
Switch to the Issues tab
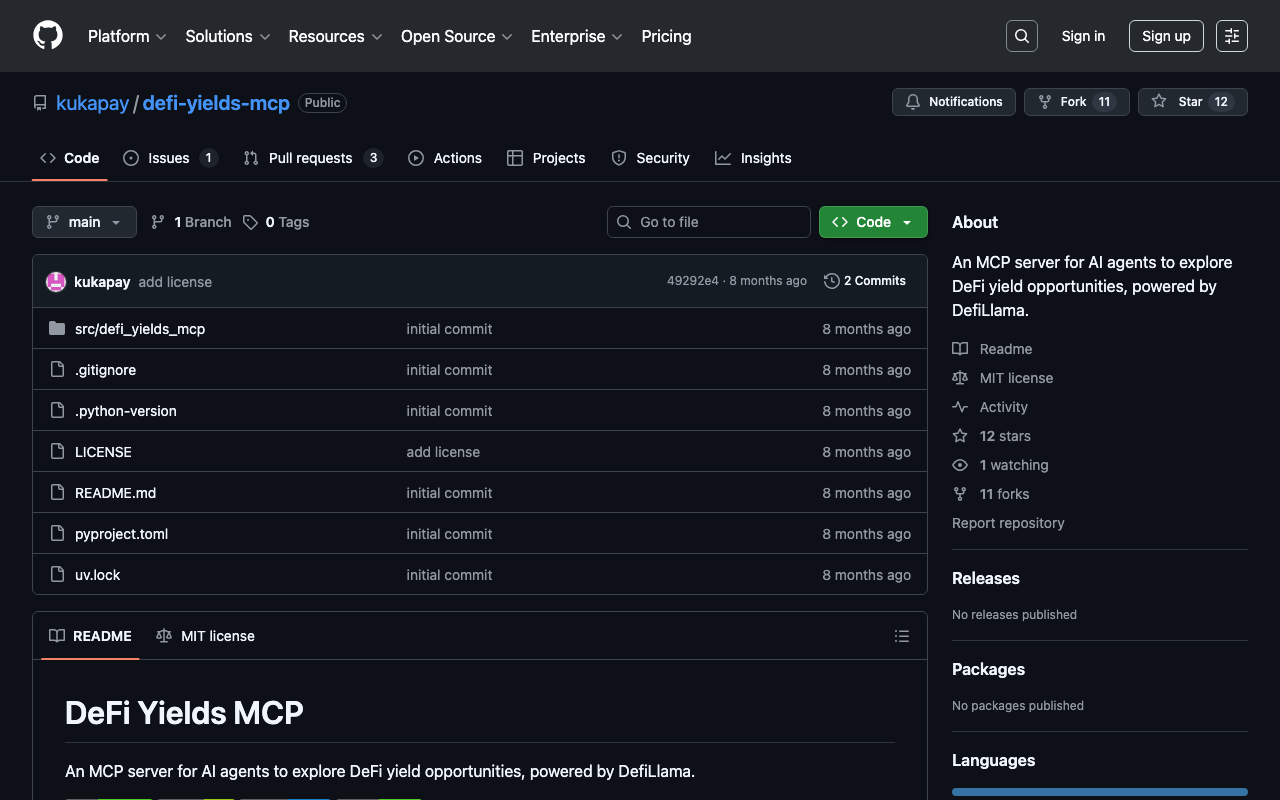point(169,158)
